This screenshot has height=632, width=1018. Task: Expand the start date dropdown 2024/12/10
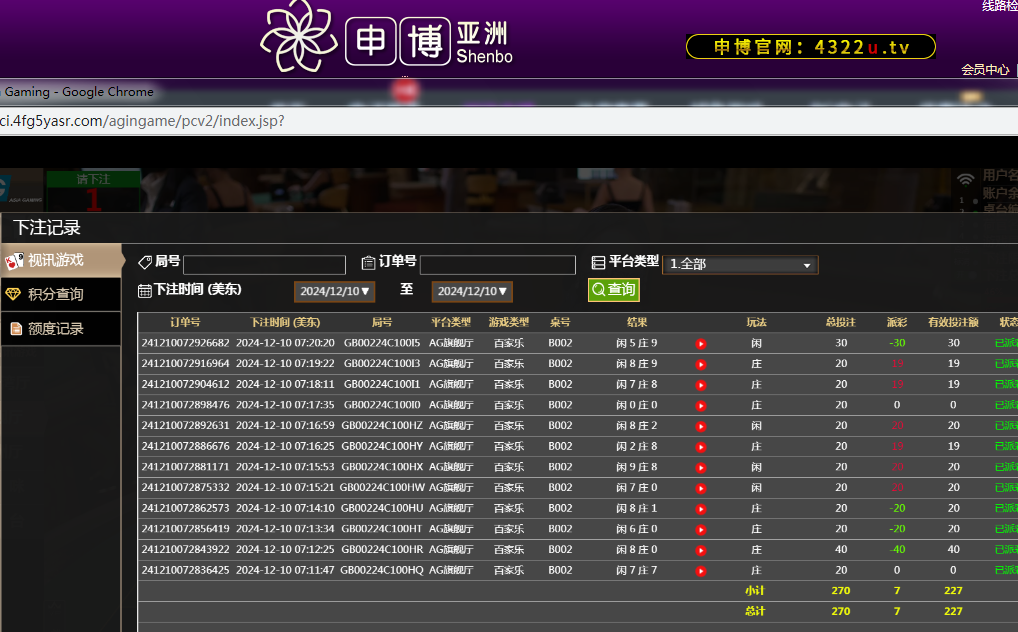pyautogui.click(x=334, y=292)
